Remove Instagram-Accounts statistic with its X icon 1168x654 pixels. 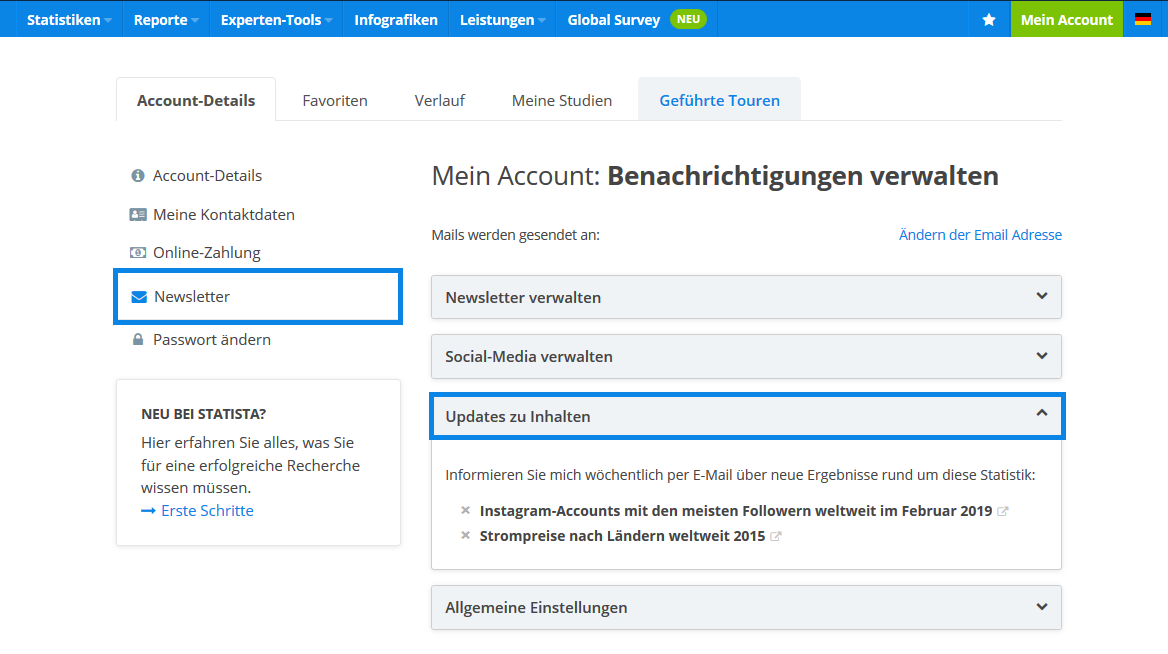click(465, 510)
